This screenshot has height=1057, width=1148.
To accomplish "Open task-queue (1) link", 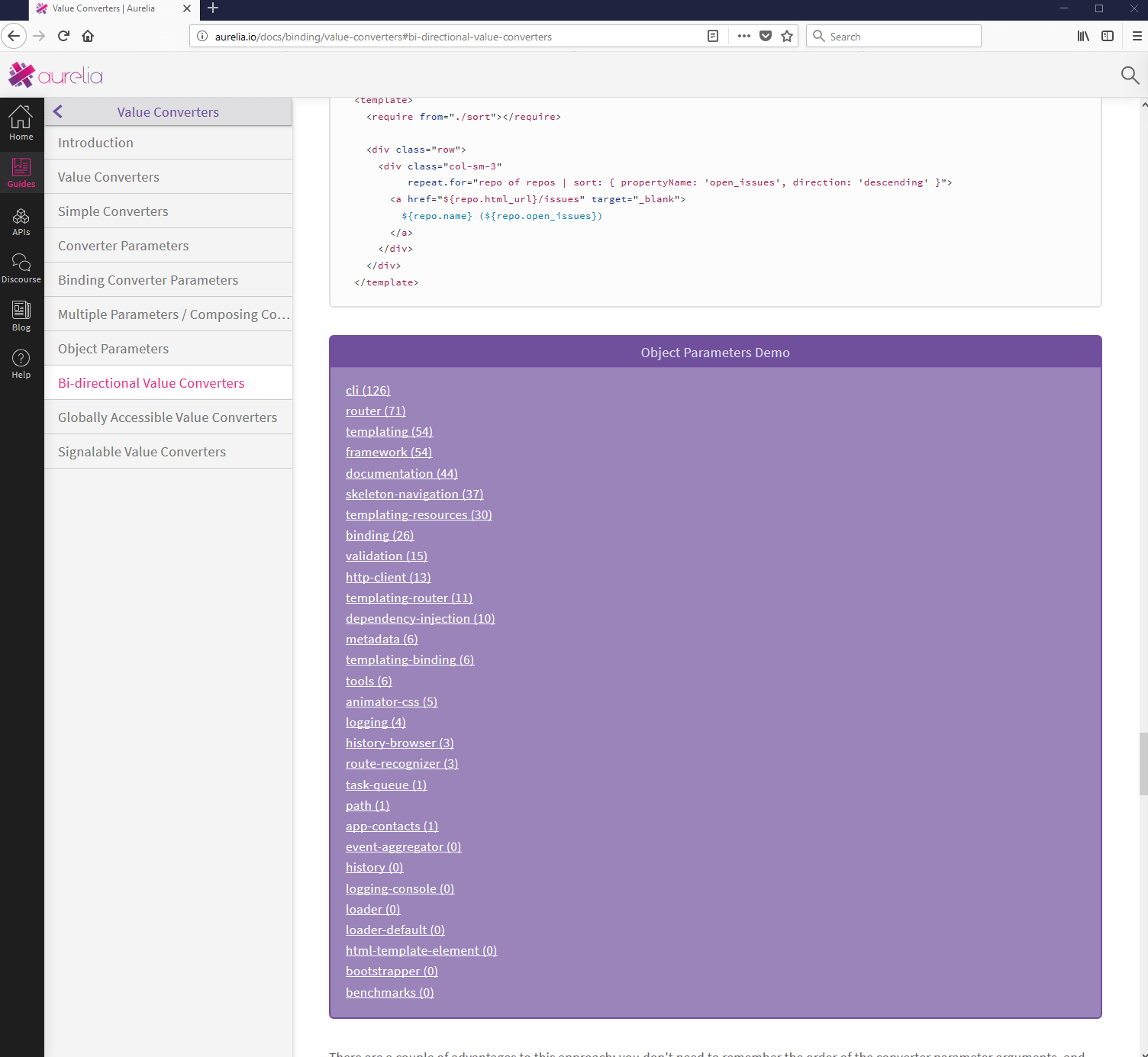I will pyautogui.click(x=386, y=785).
